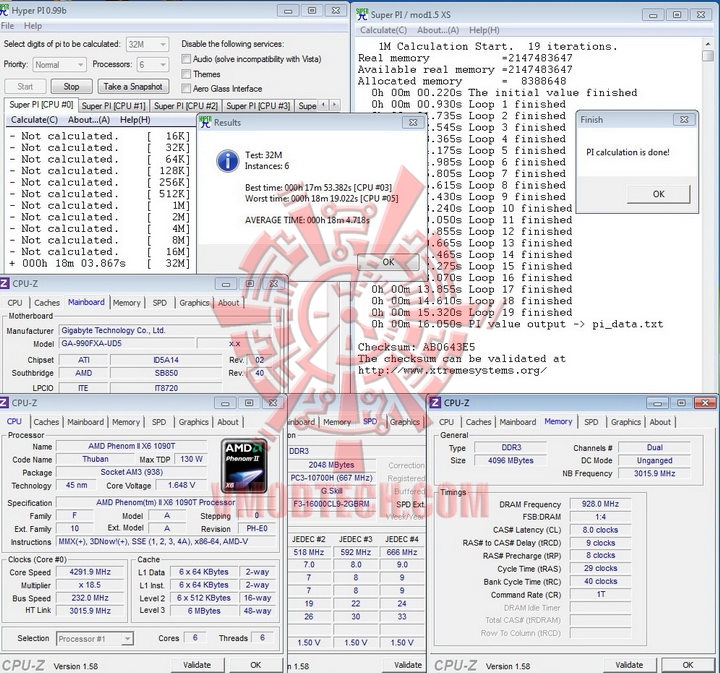Open digits of pi dropdown showing 32M

pyautogui.click(x=147, y=45)
